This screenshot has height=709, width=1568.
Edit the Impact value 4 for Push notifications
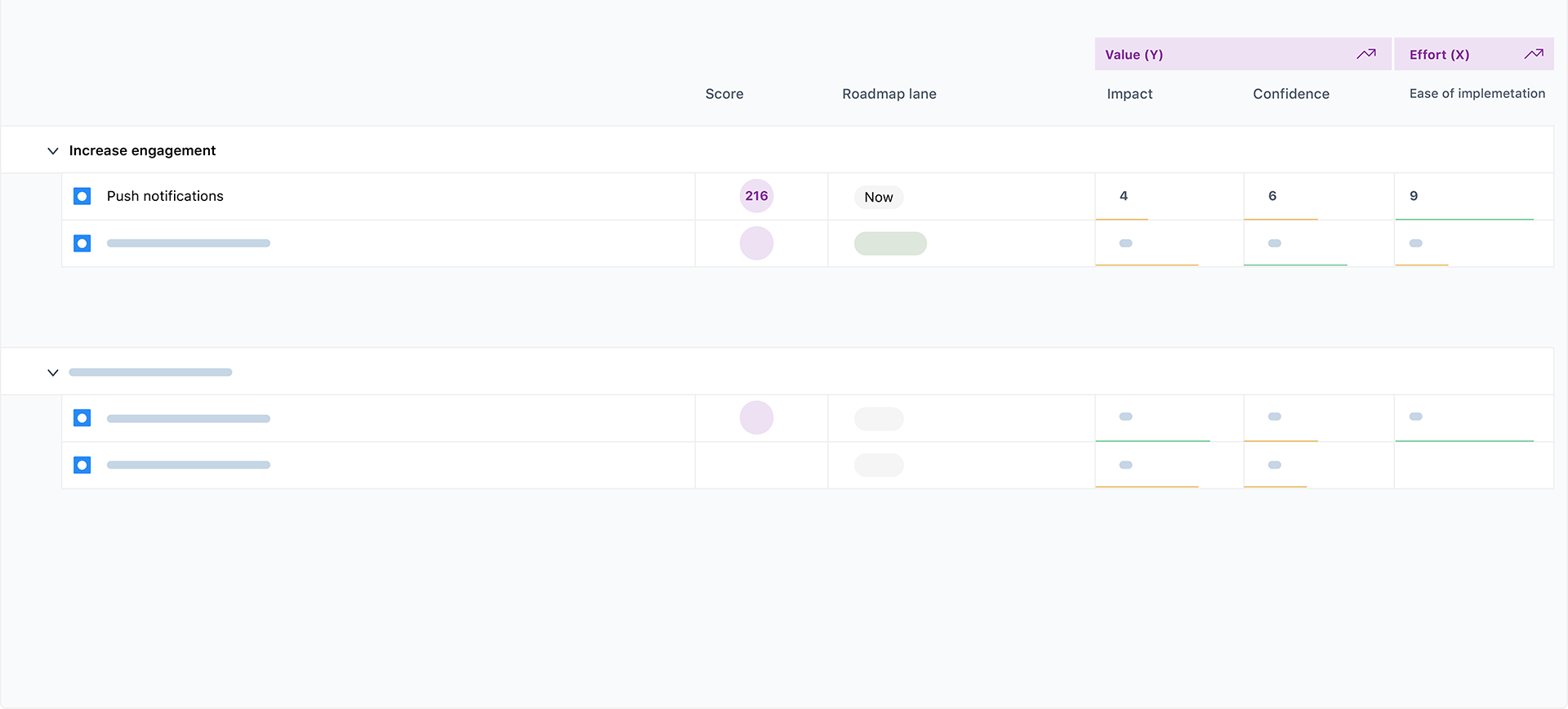[x=1124, y=196]
